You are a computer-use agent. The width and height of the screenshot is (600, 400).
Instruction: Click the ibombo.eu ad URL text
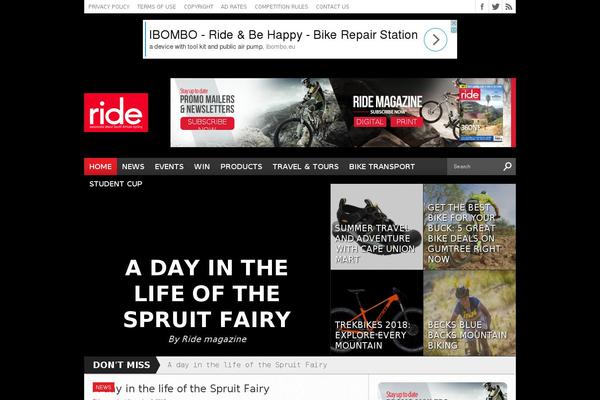point(280,47)
